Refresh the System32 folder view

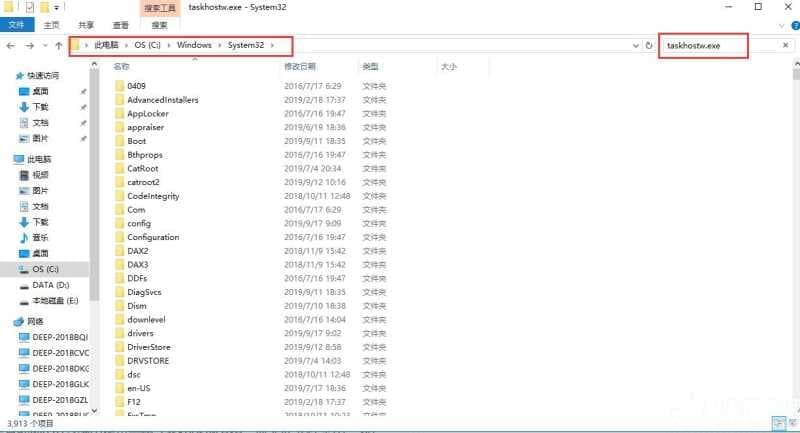pyautogui.click(x=649, y=45)
